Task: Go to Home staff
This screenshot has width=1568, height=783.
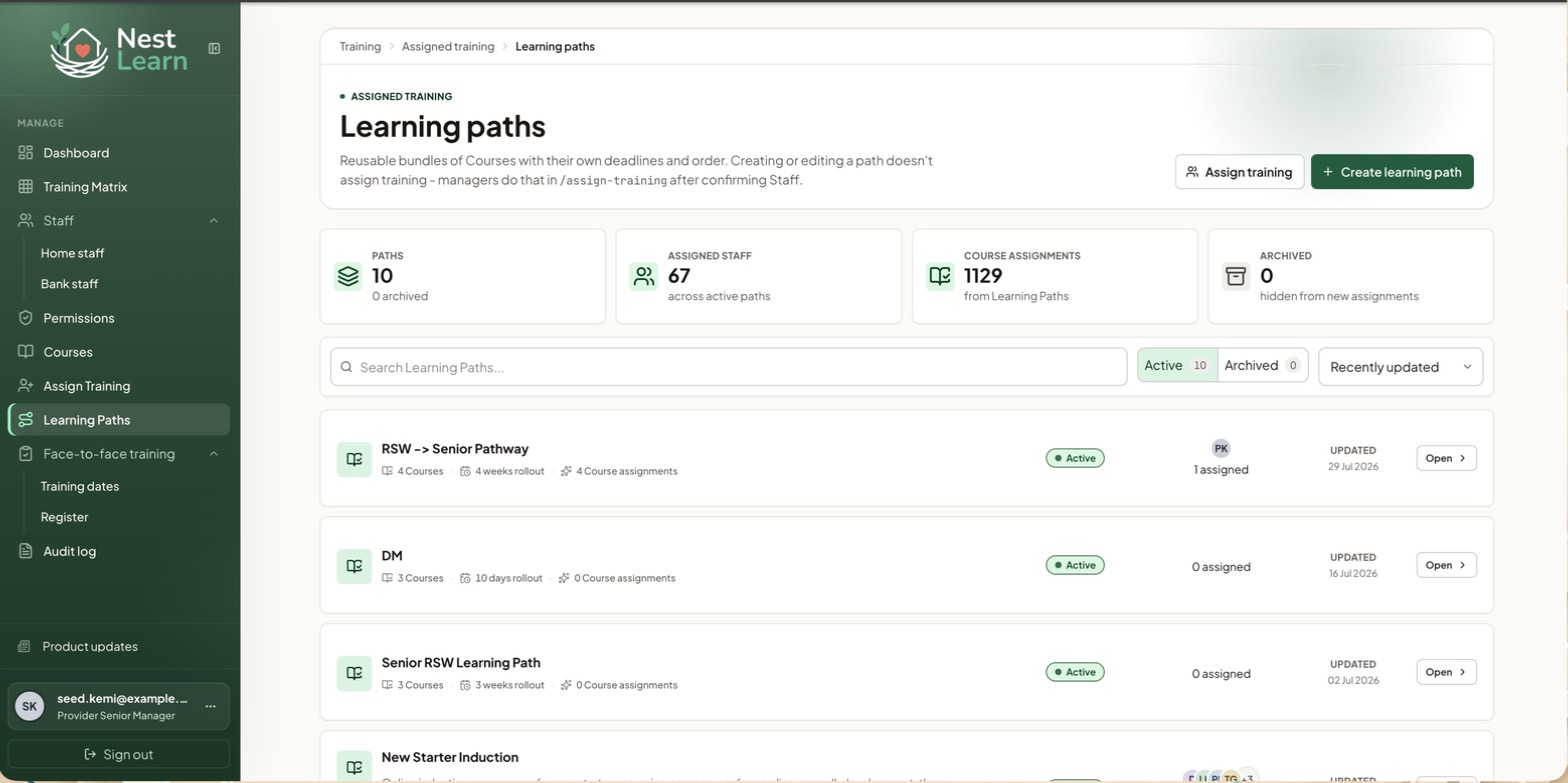Action: (72, 254)
